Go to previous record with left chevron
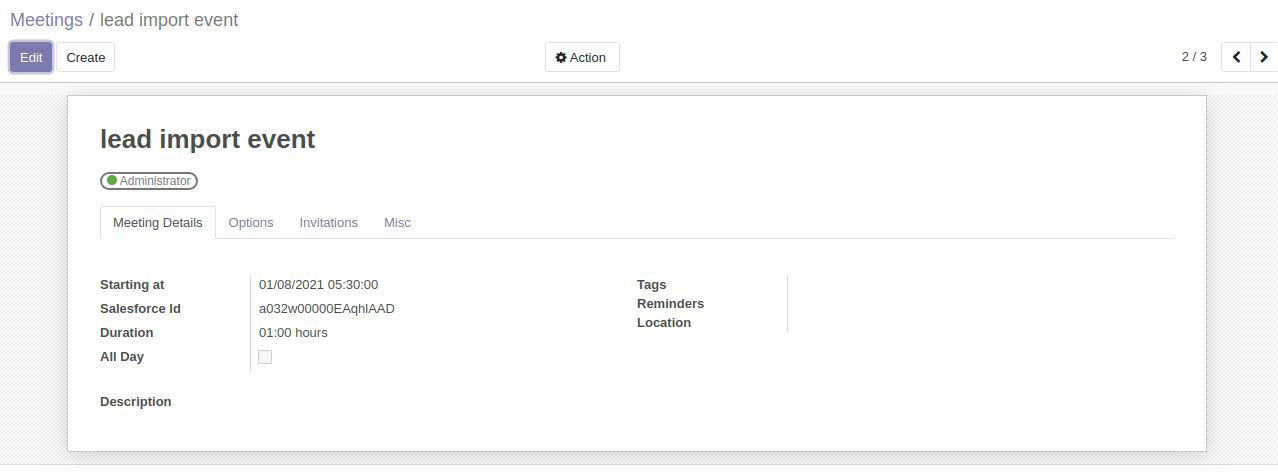This screenshot has height=472, width=1278. [x=1236, y=57]
